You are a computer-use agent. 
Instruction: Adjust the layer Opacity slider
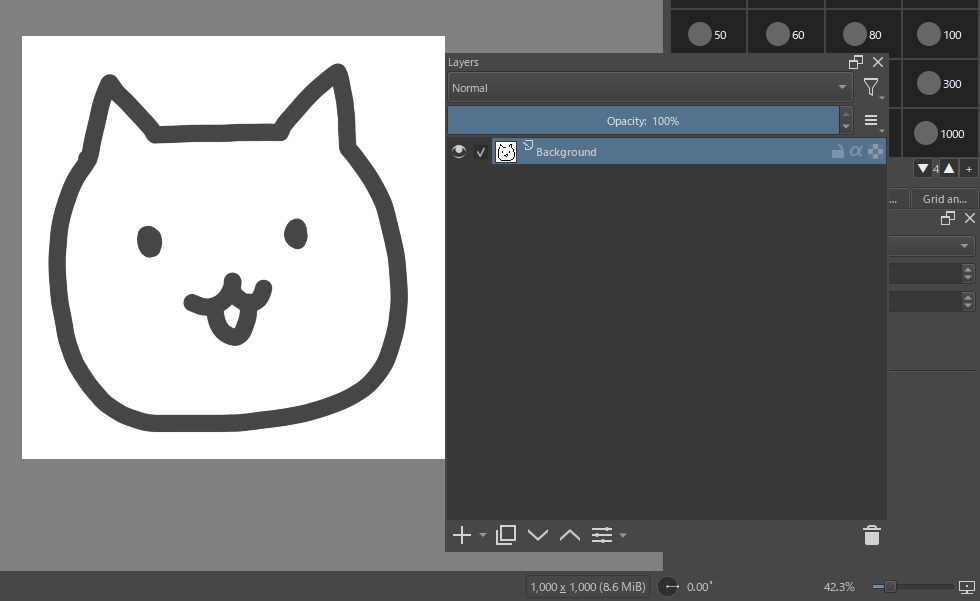pos(642,121)
